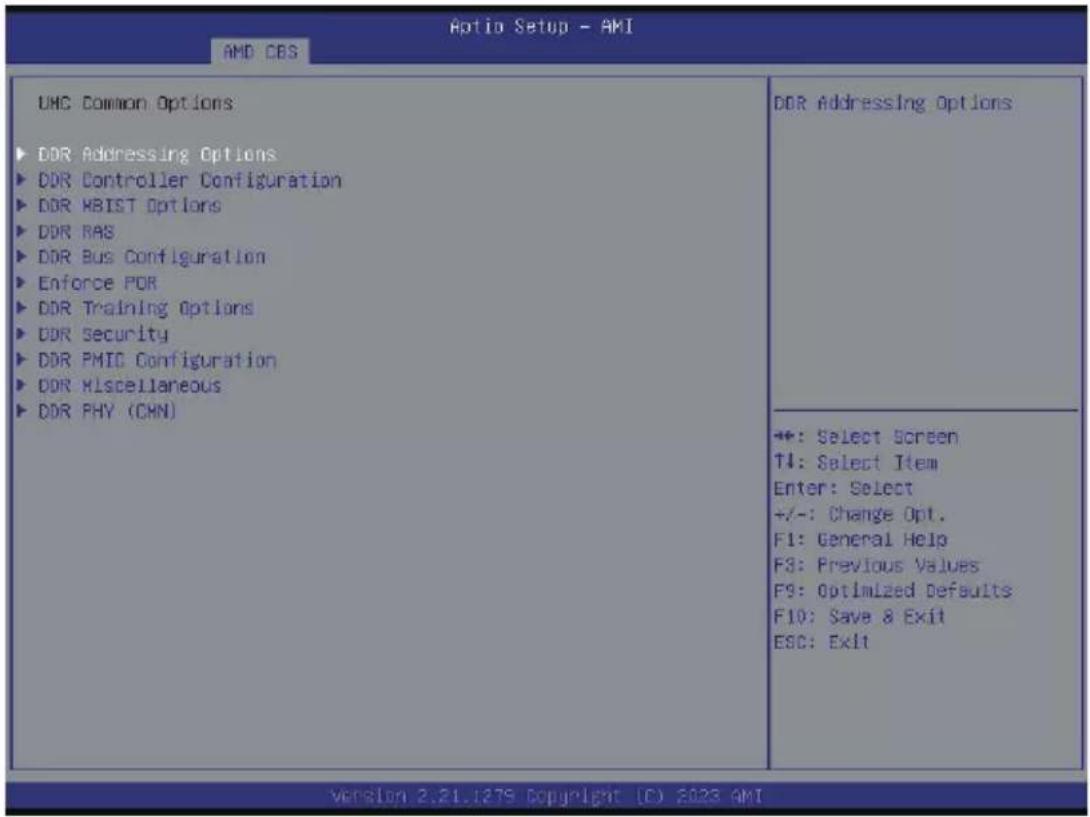1090x817 pixels.
Task: Click the F1: General Help hint
Action: [x=861, y=540]
